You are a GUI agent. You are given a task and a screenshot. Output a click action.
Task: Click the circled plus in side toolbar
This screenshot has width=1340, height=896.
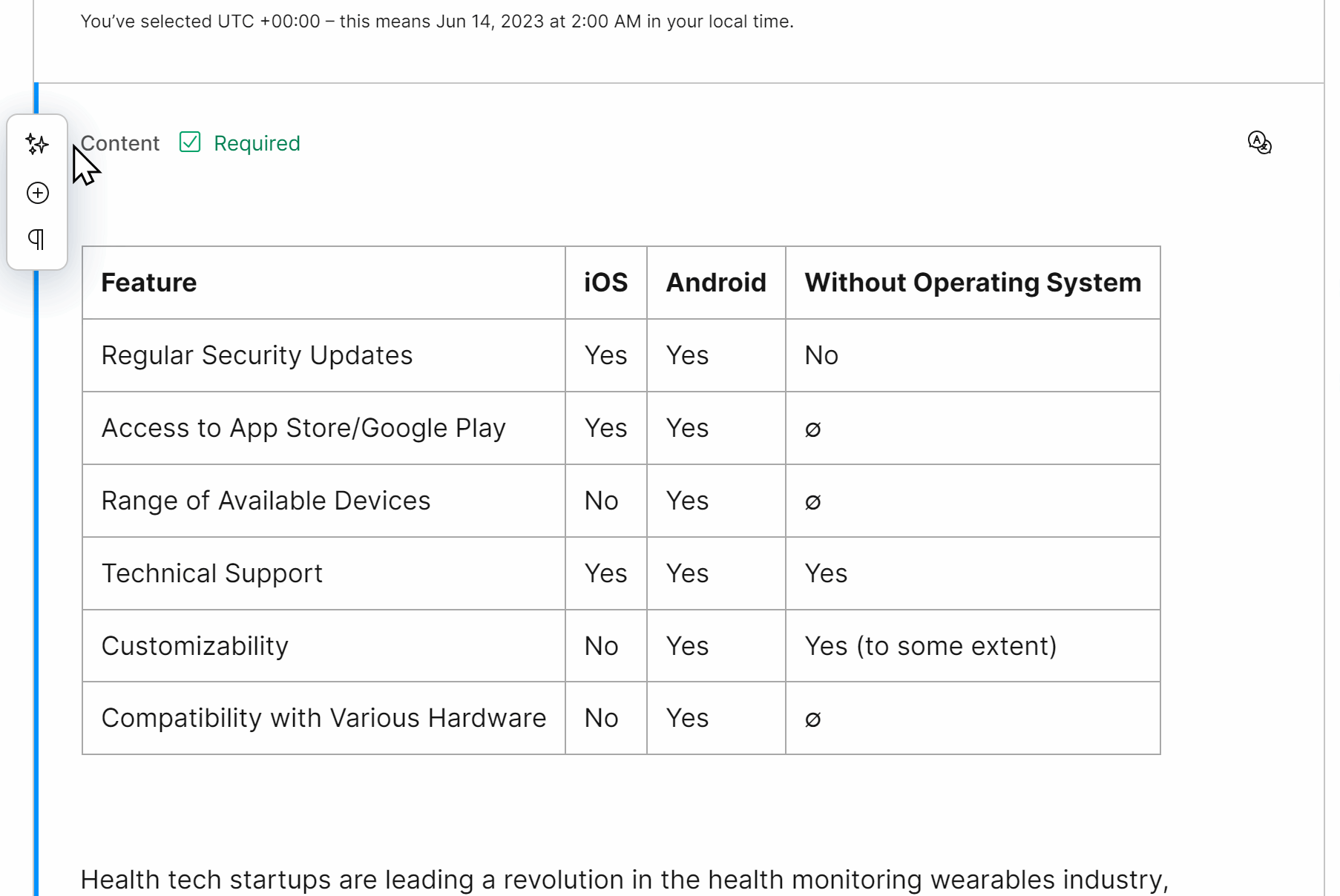pos(37,193)
